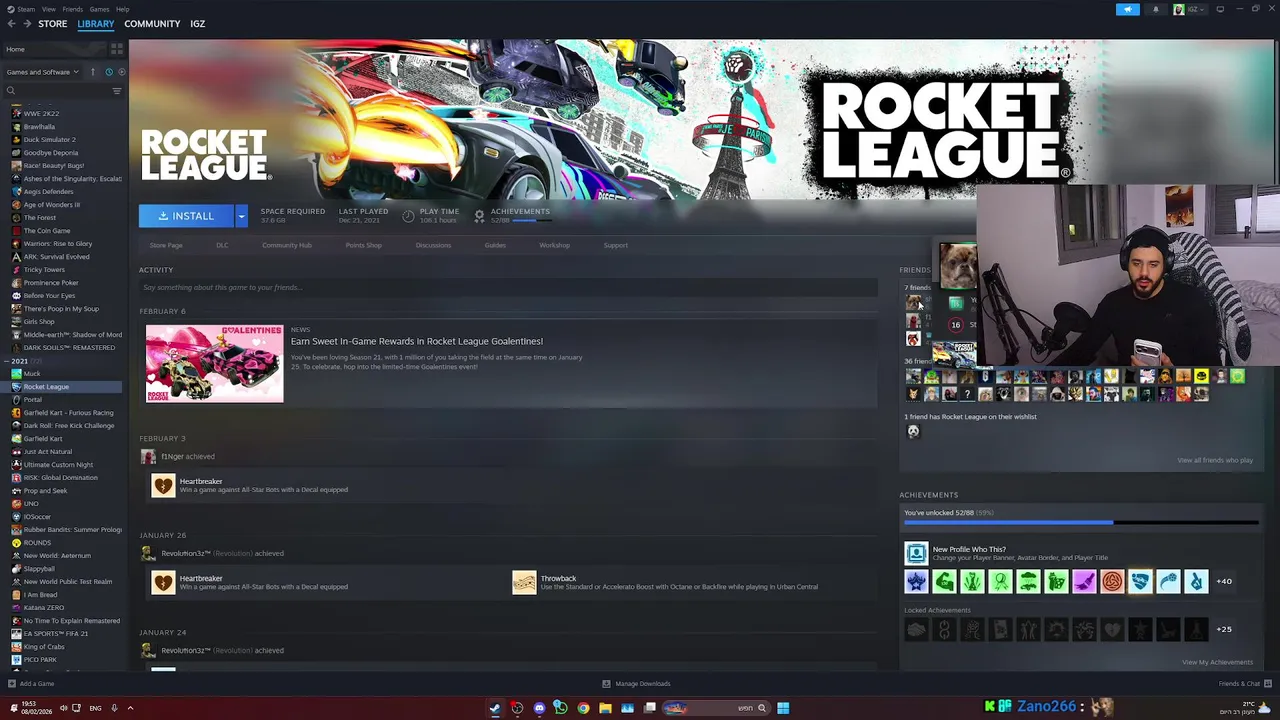Image resolution: width=1280 pixels, height=720 pixels.
Task: Open the notifications bell
Action: tap(1156, 9)
